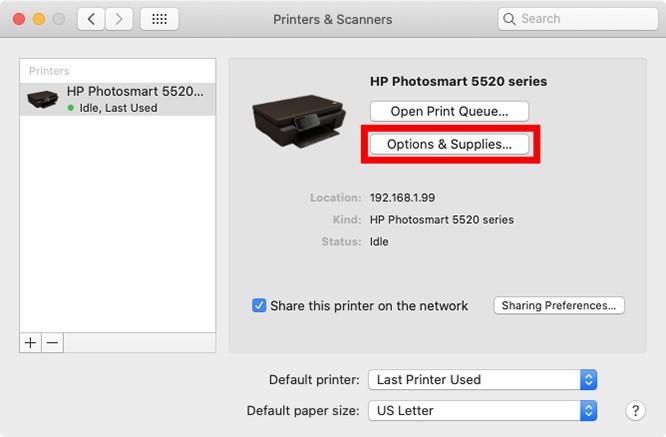The image size is (666, 437).
Task: Click the Printers & Scanners window title
Action: point(333,19)
